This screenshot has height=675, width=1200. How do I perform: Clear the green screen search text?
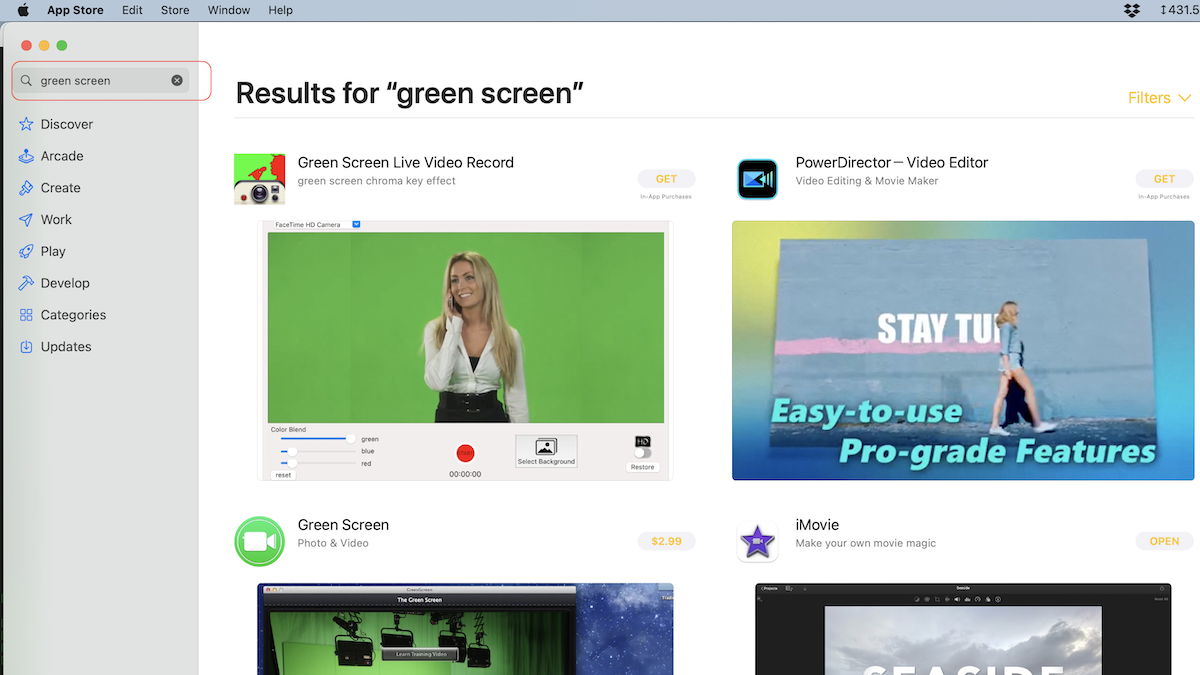click(x=177, y=80)
